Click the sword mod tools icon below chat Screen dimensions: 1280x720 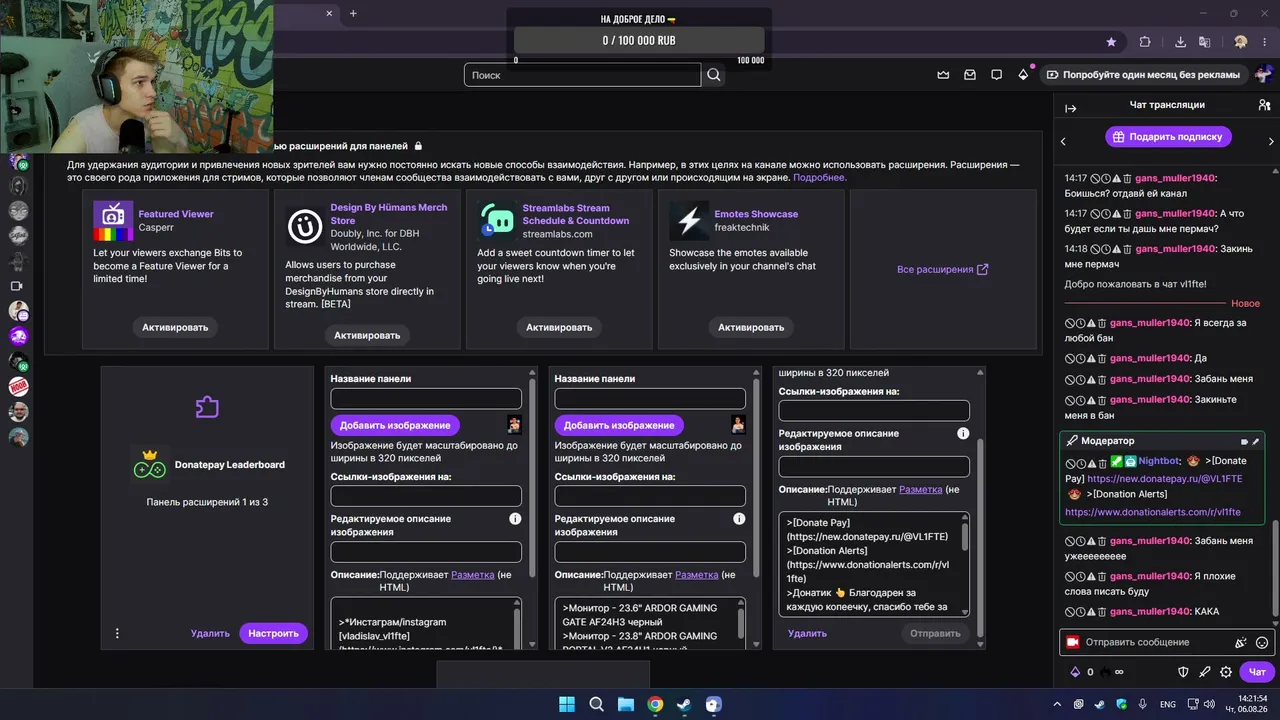(x=1205, y=672)
